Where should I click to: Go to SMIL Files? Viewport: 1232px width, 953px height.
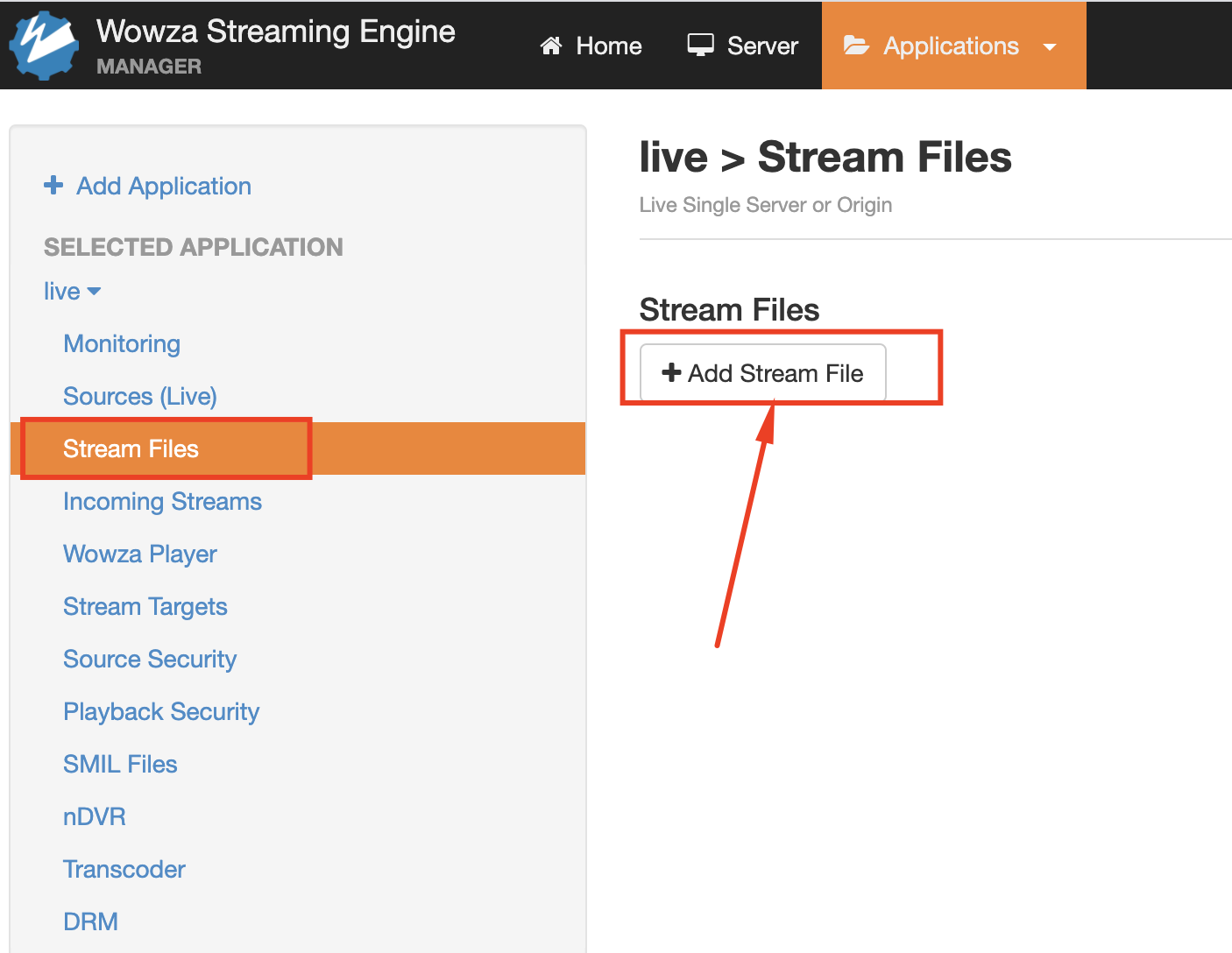pyautogui.click(x=120, y=764)
